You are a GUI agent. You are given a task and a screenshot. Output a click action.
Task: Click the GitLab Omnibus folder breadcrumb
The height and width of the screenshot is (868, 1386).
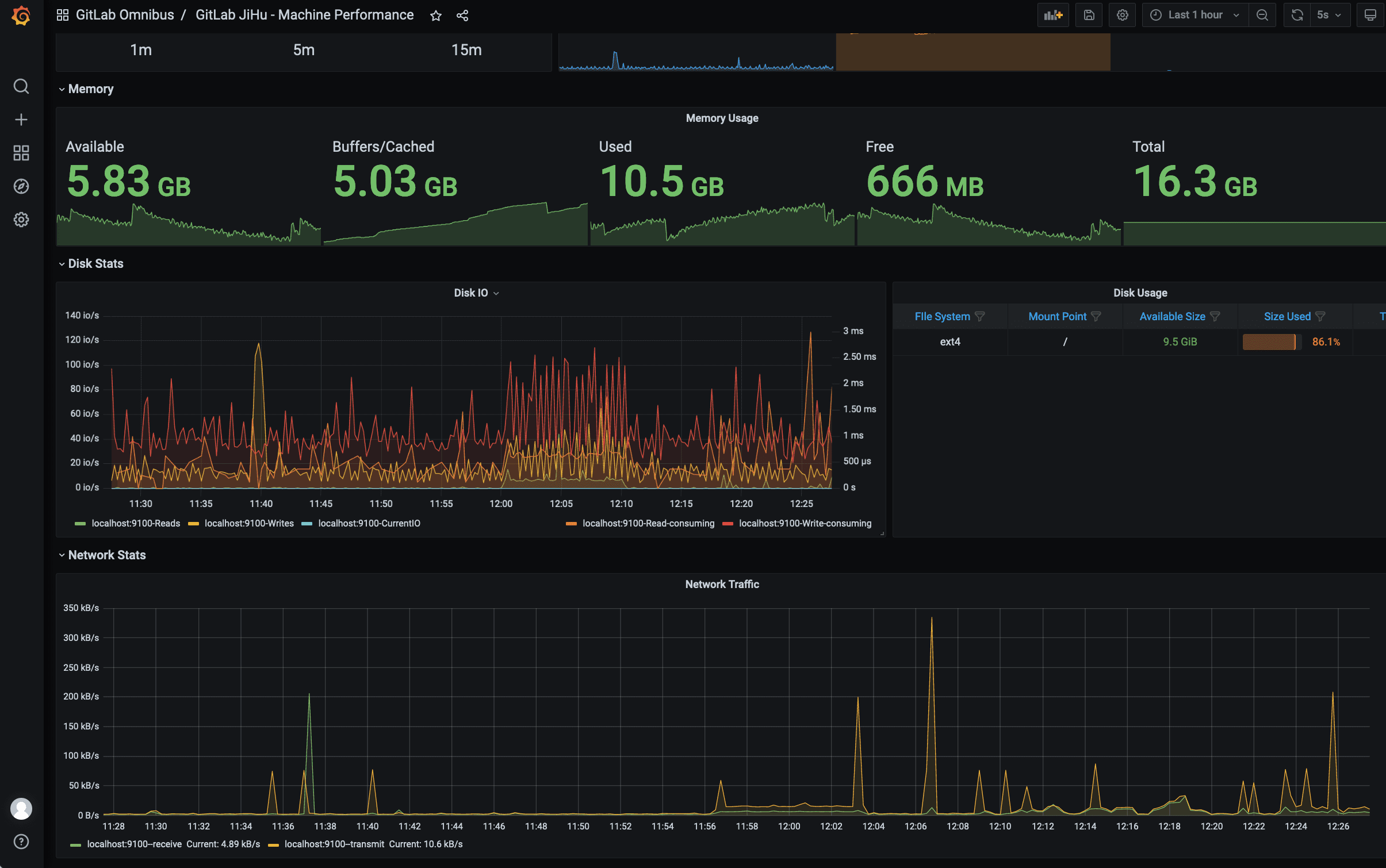pyautogui.click(x=125, y=15)
